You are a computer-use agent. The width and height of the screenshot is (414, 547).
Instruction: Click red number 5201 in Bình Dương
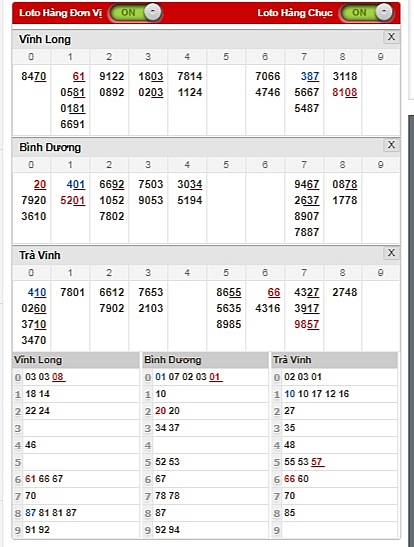click(73, 200)
